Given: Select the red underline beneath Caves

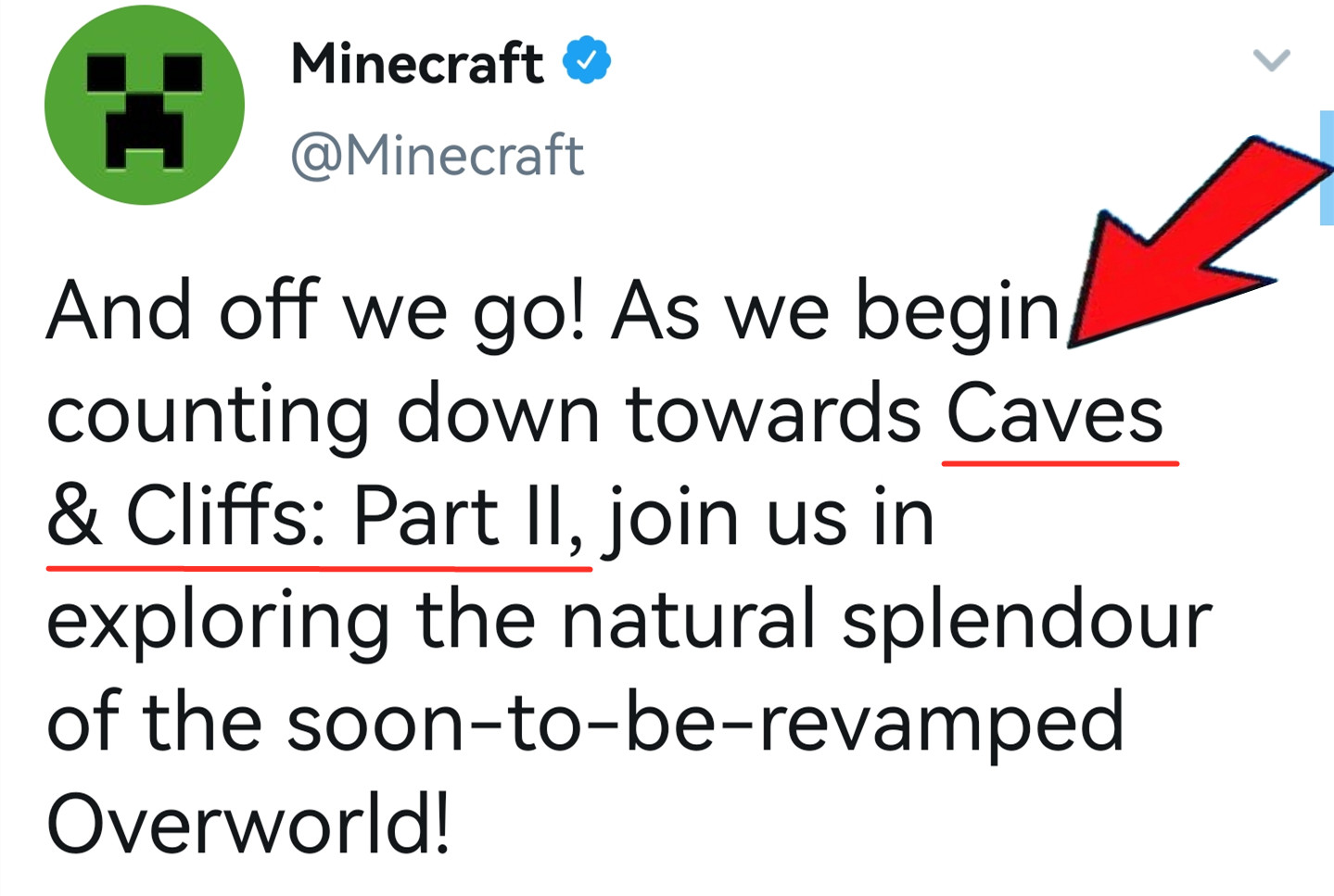Looking at the screenshot, I should [1060, 461].
